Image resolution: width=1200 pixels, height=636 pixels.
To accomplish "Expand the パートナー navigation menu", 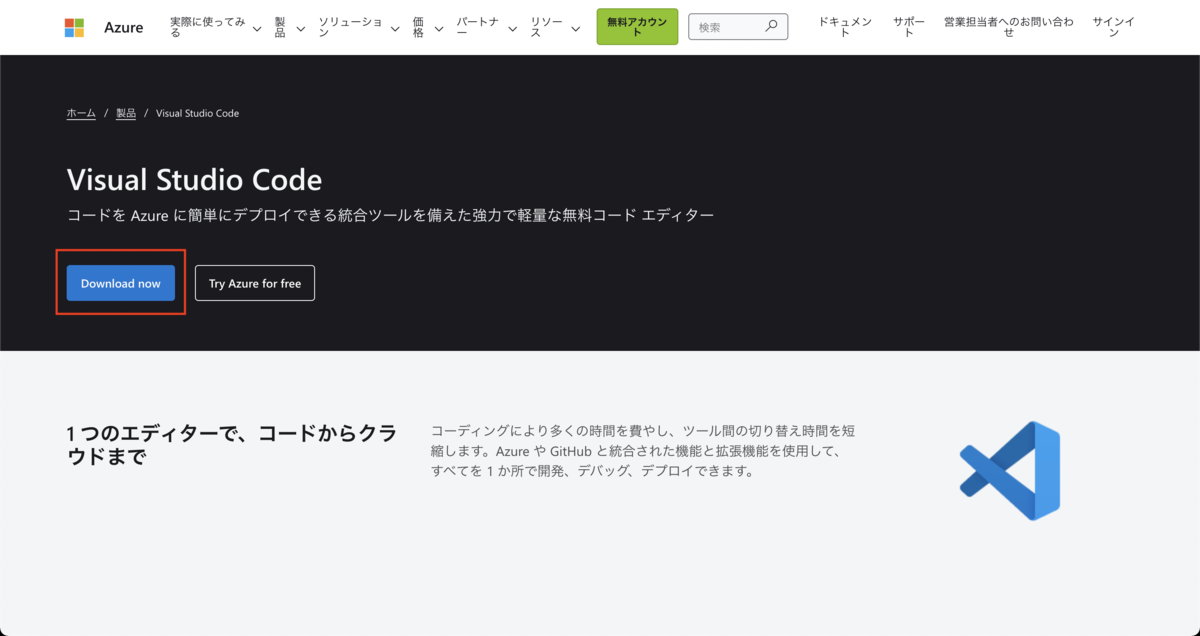I will (x=487, y=27).
